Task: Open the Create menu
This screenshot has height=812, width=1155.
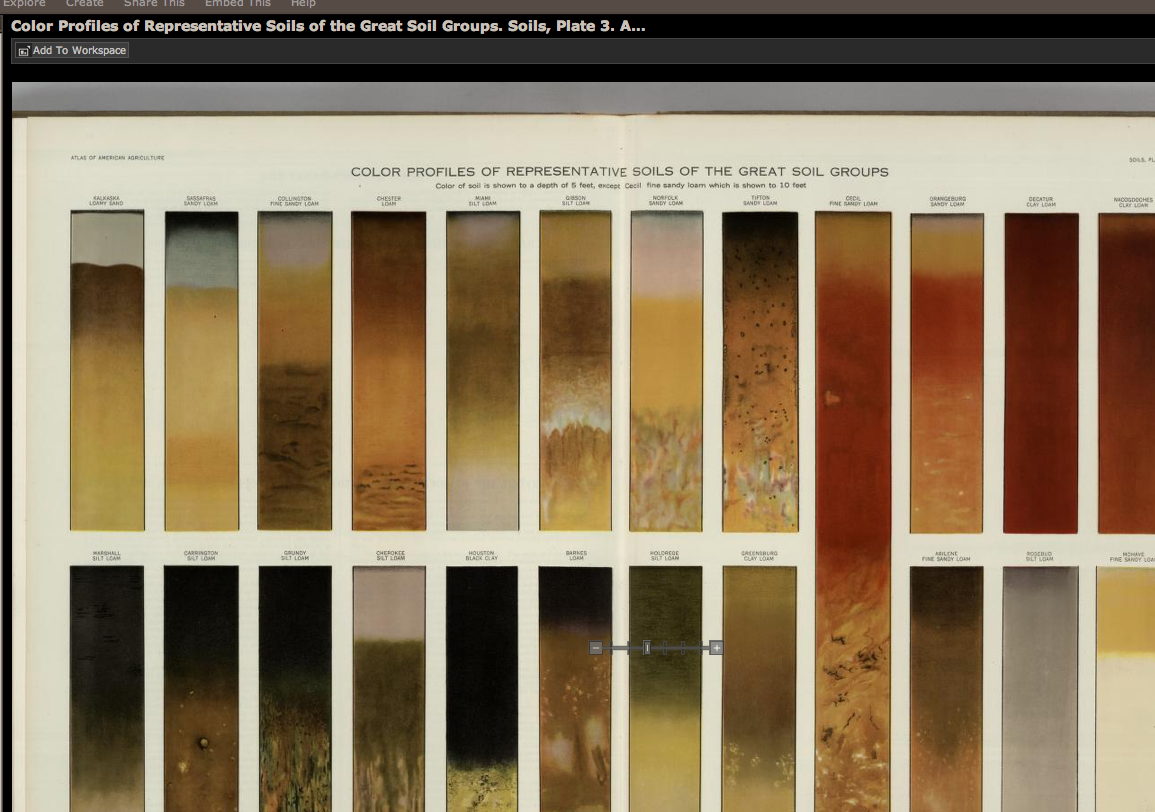Action: (85, 4)
